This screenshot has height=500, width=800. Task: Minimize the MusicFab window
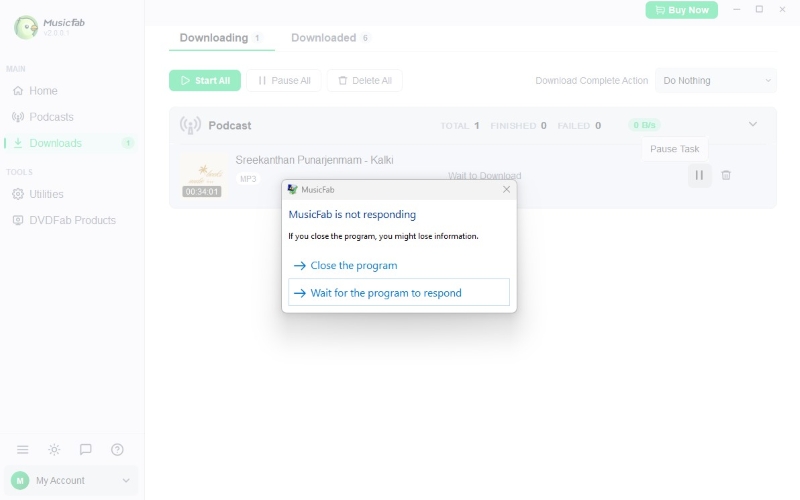coord(737,10)
